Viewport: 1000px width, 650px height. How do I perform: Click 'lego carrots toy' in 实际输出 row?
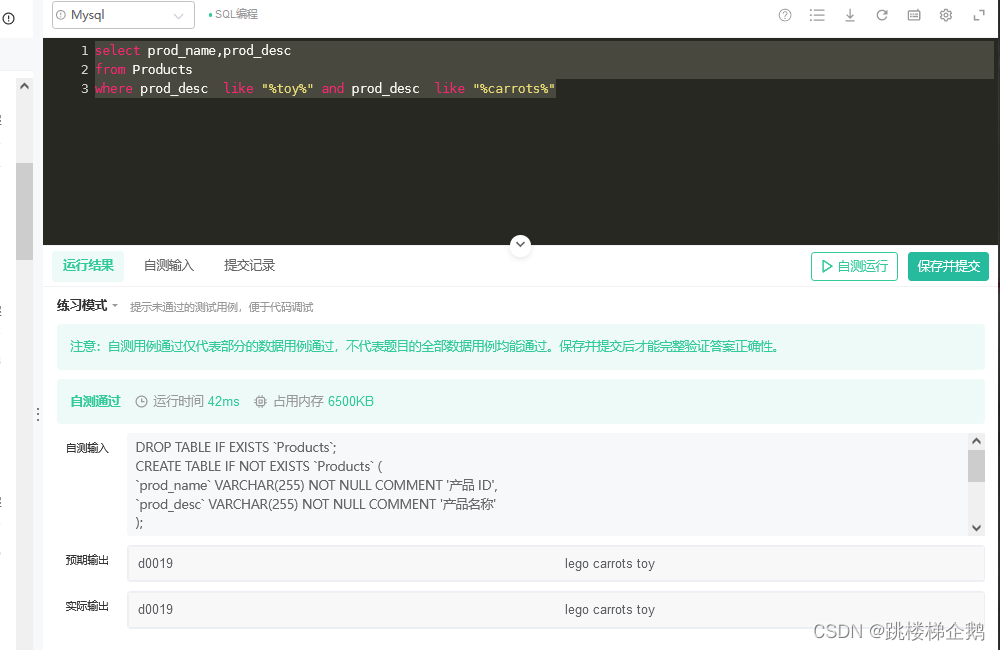point(610,609)
